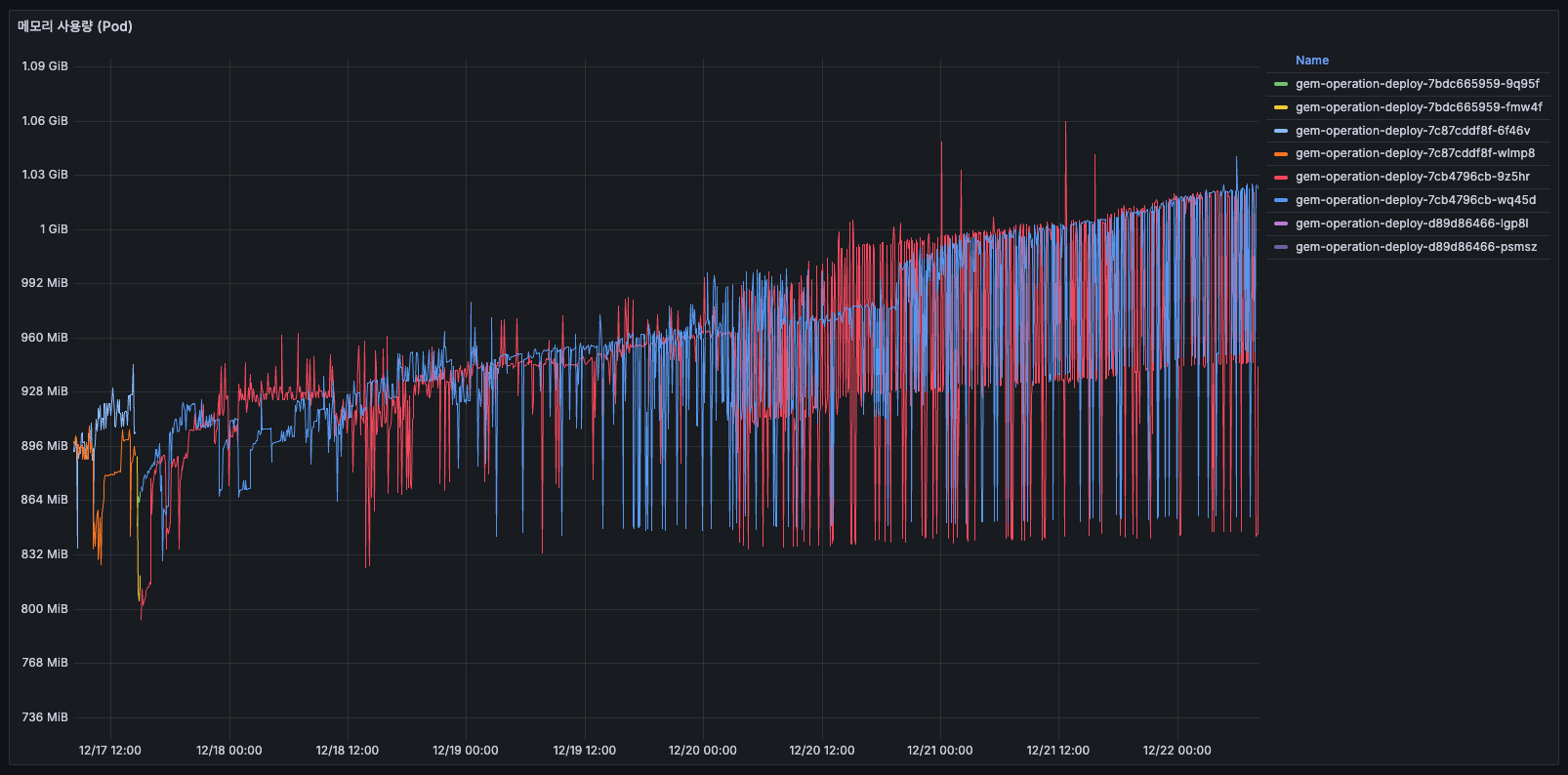Image resolution: width=1568 pixels, height=775 pixels.
Task: Open yellow series color for the fmw4f pod
Action: coord(1281,107)
